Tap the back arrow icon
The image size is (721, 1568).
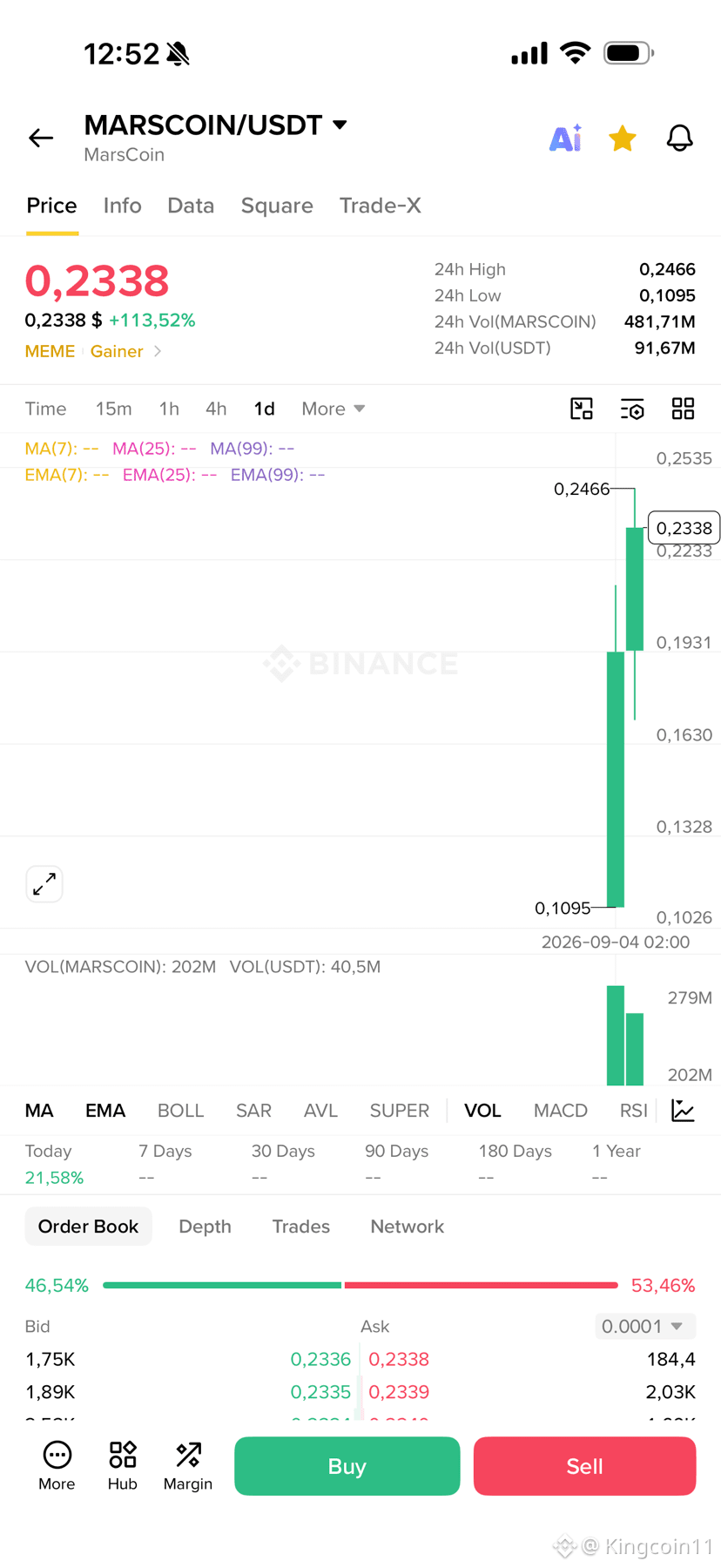[x=41, y=138]
